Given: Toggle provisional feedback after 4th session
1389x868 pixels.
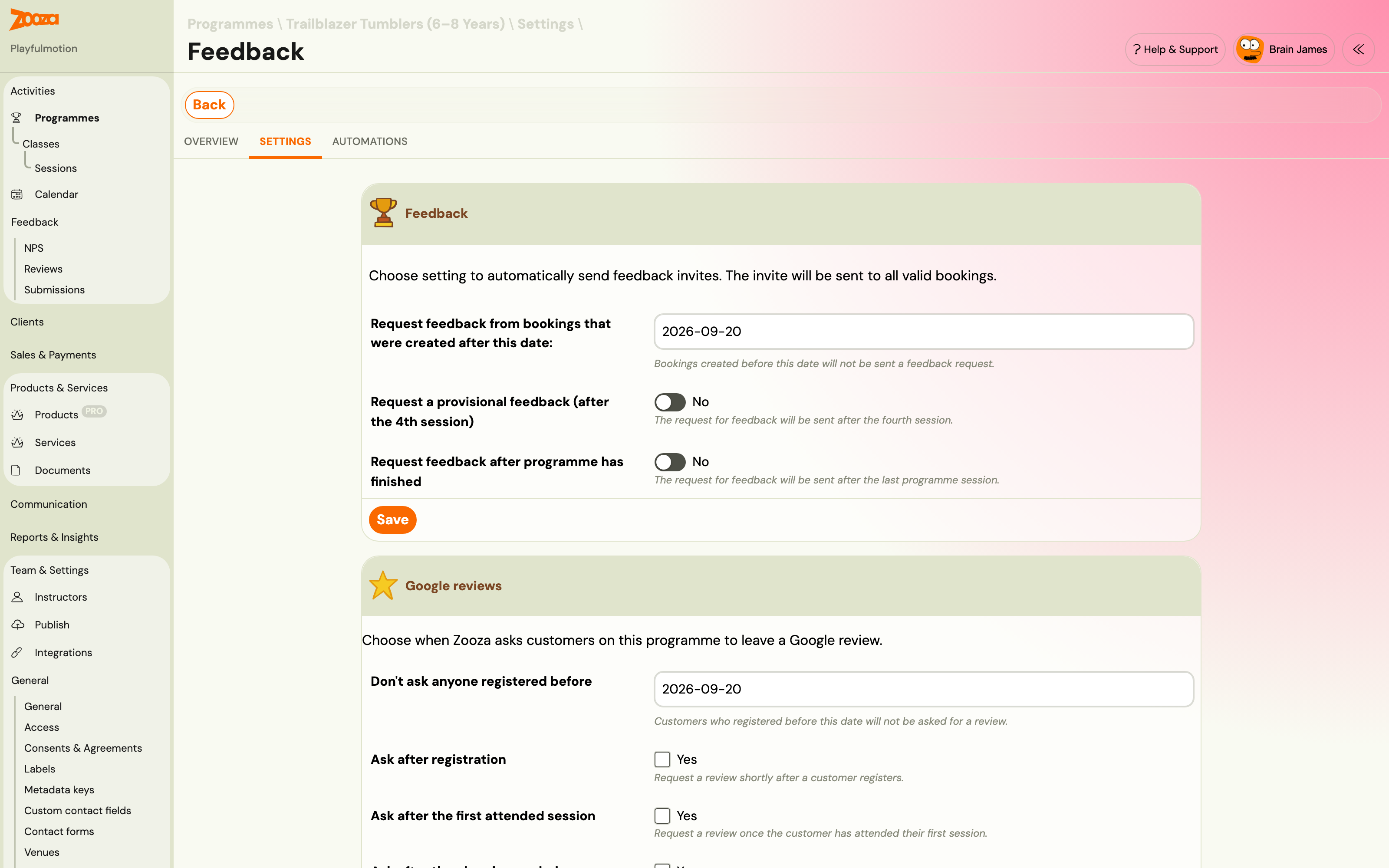Looking at the screenshot, I should [670, 402].
